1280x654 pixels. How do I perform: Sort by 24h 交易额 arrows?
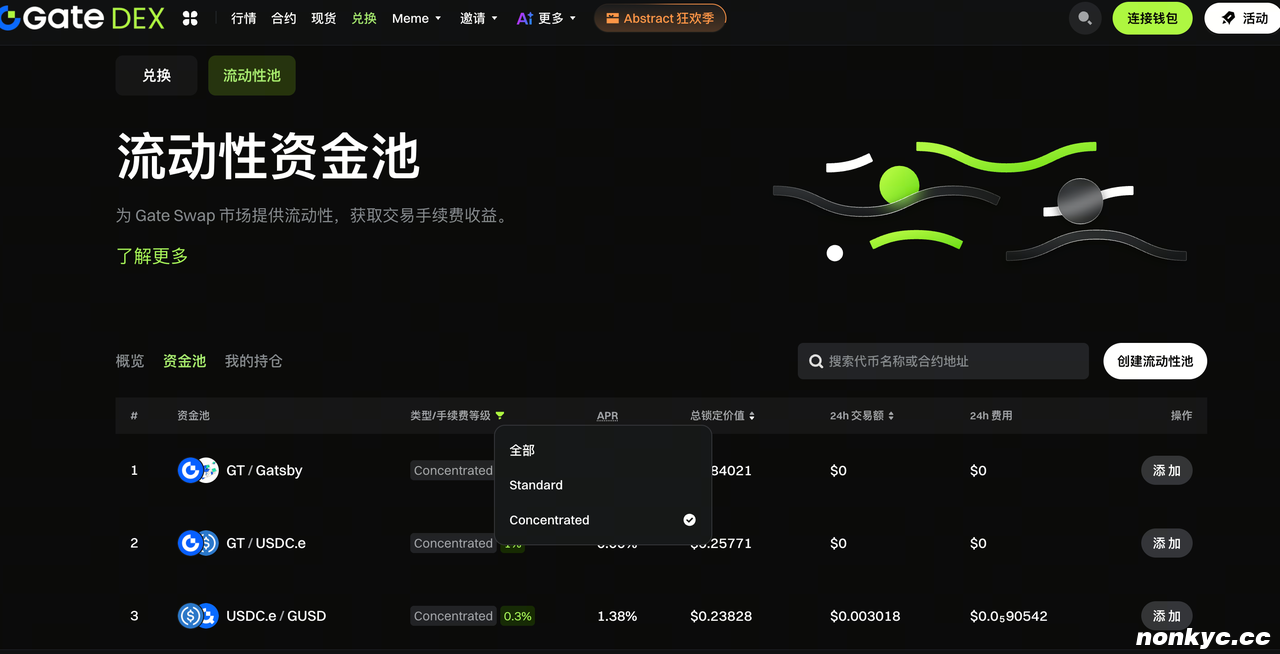[891, 416]
